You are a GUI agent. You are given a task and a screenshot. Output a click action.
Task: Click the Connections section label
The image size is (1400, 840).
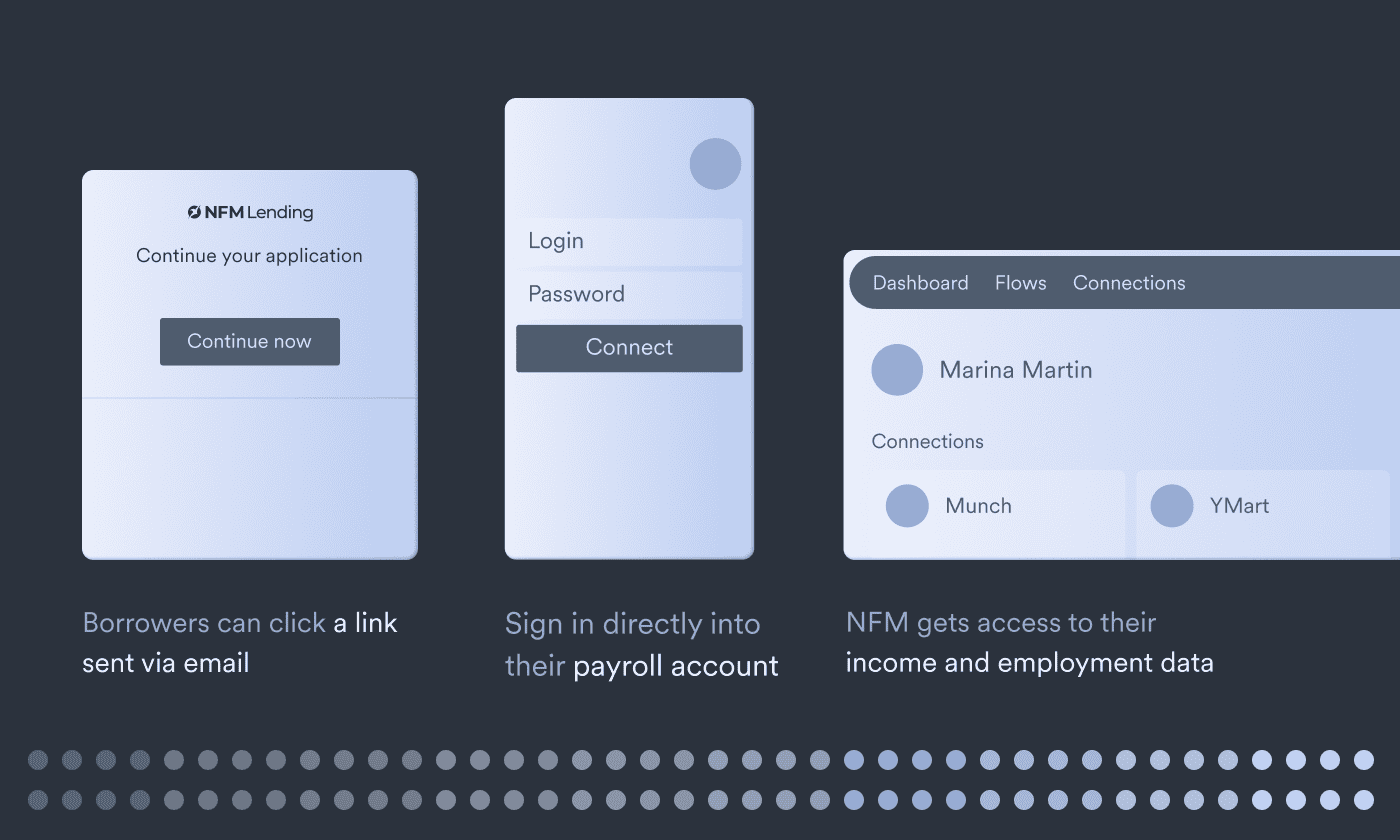(927, 442)
